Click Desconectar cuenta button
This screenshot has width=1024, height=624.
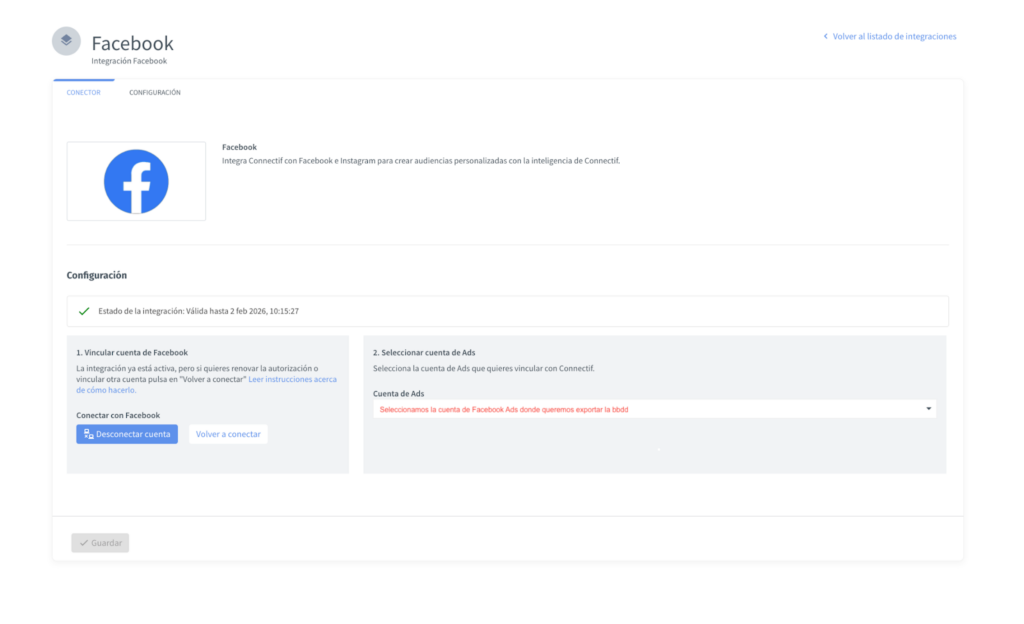127,434
